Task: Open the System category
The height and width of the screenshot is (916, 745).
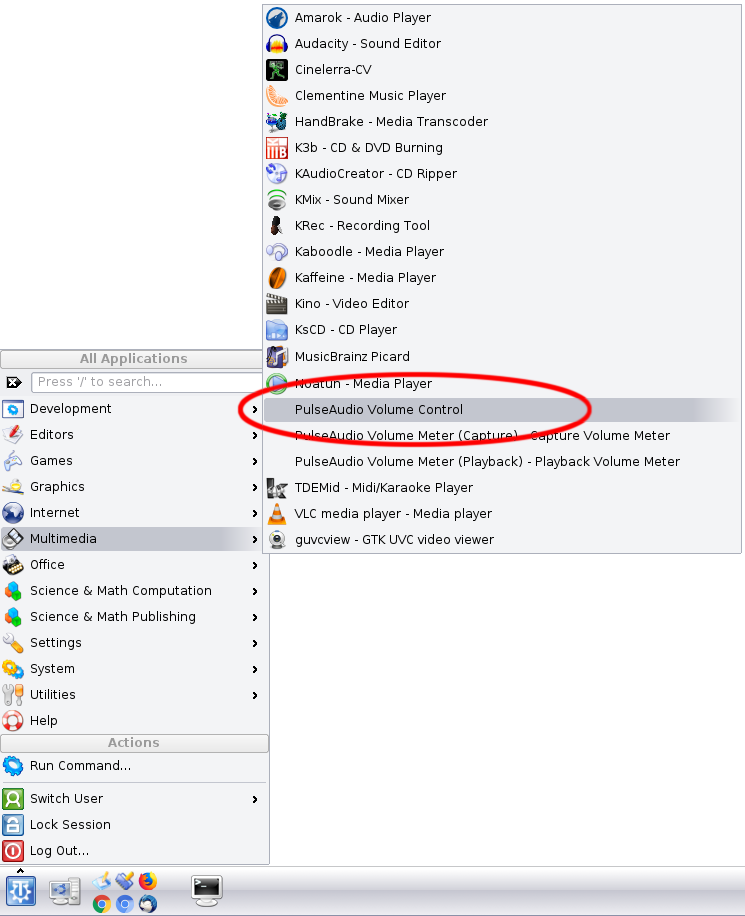Action: (x=134, y=669)
